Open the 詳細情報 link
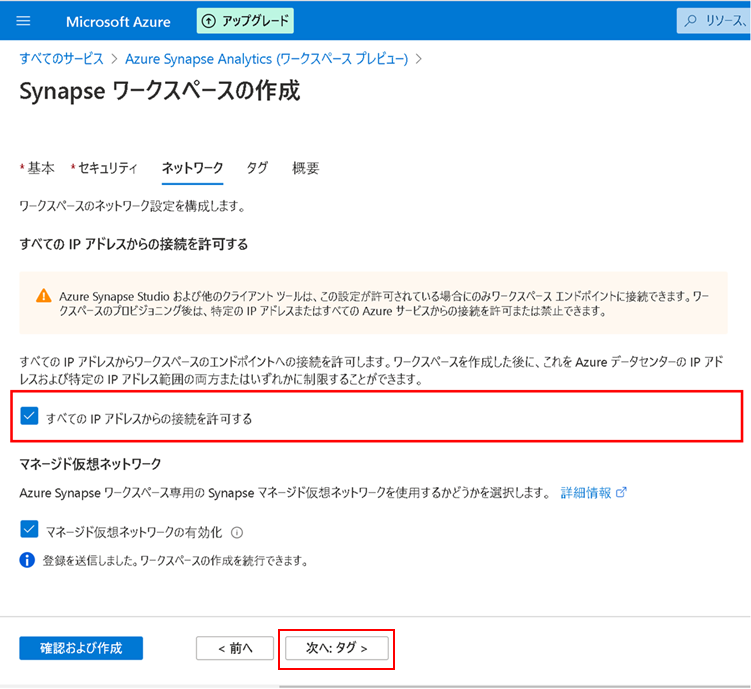Viewport: 751px width, 689px height. 586,493
